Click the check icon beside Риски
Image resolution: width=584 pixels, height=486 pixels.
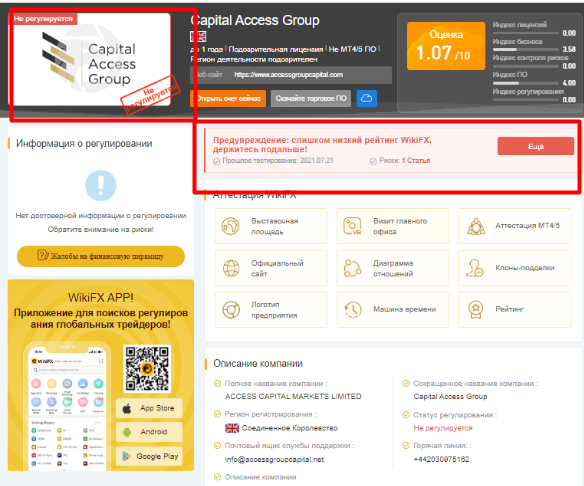tap(373, 161)
